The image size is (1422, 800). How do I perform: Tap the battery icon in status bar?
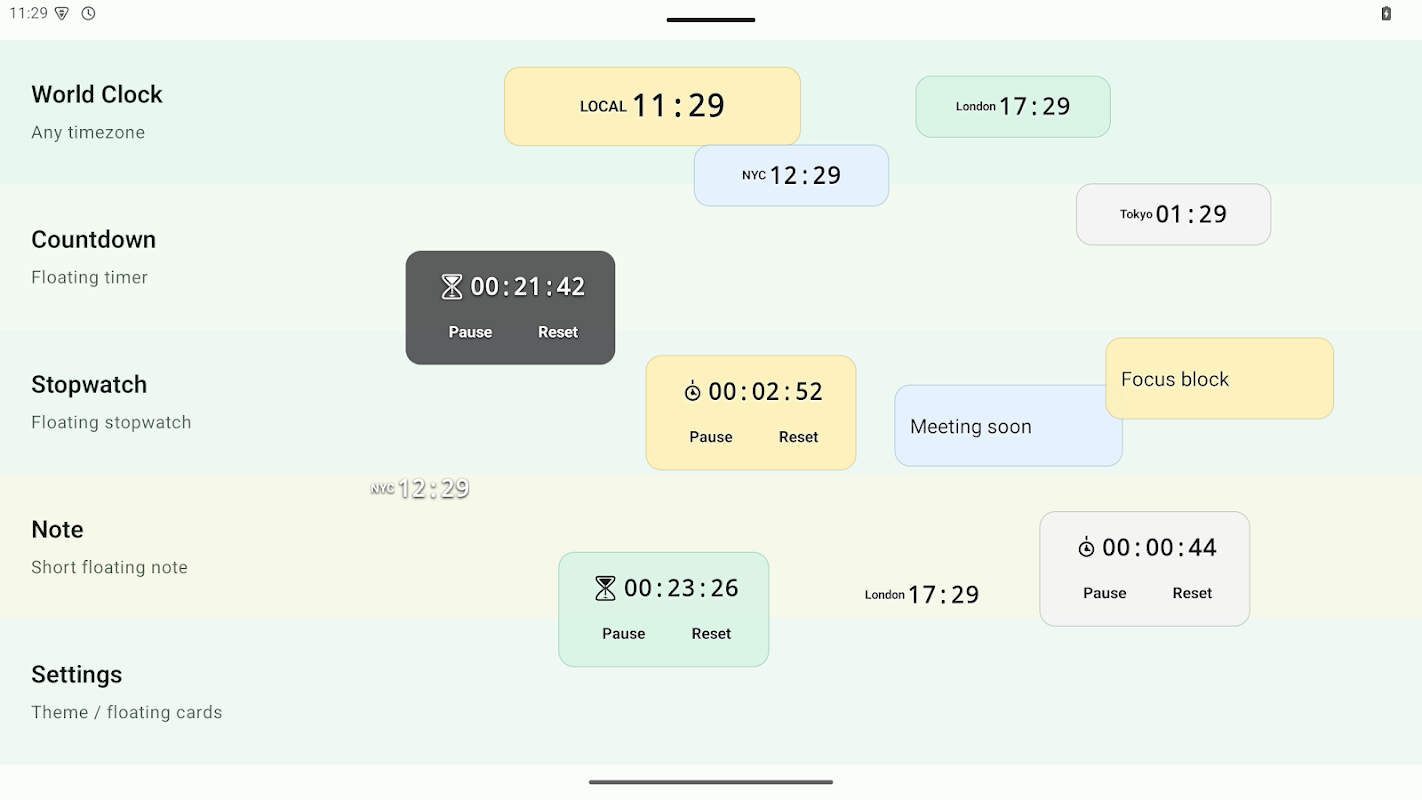(1386, 13)
